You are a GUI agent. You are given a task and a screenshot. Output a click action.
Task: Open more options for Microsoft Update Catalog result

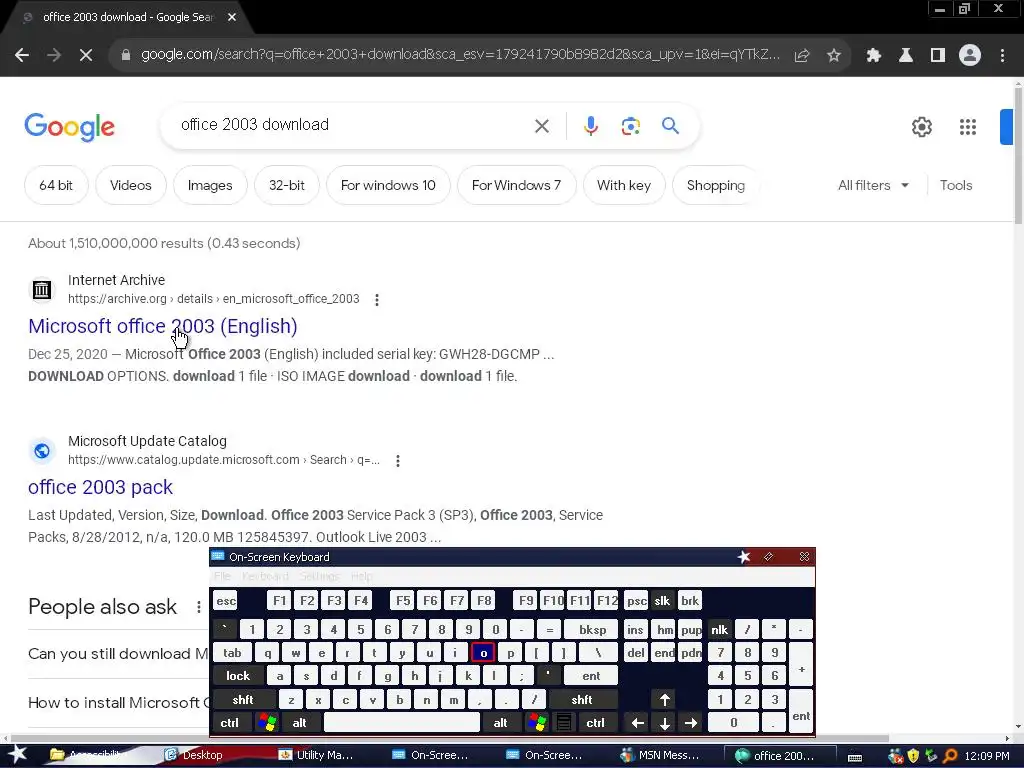click(x=398, y=461)
